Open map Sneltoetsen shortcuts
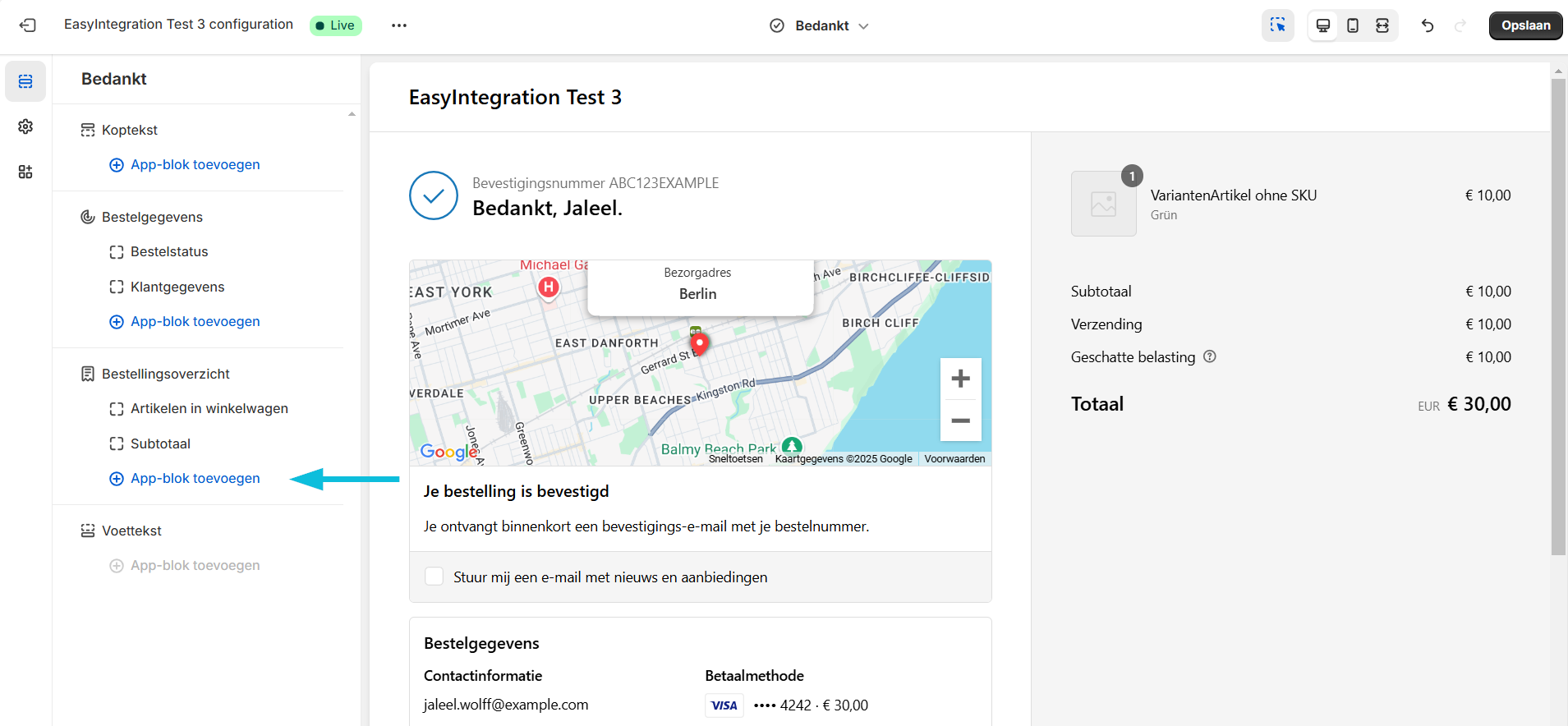1568x726 pixels. 735,459
